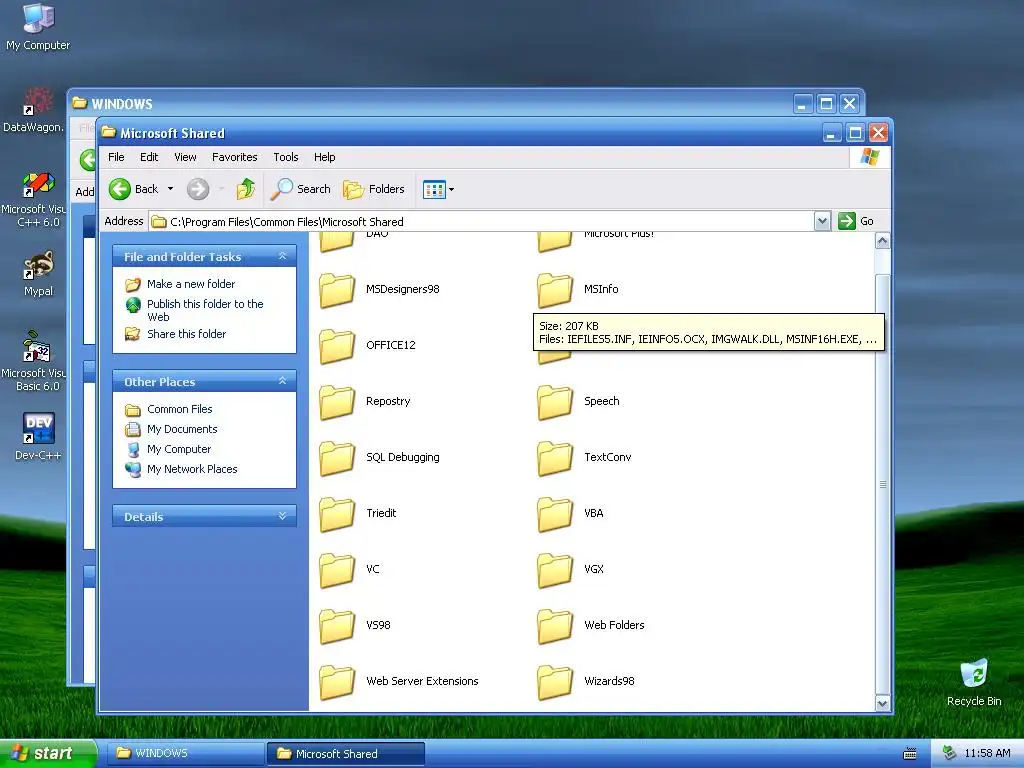Open the Edit menu
The width and height of the screenshot is (1024, 768).
pos(149,157)
